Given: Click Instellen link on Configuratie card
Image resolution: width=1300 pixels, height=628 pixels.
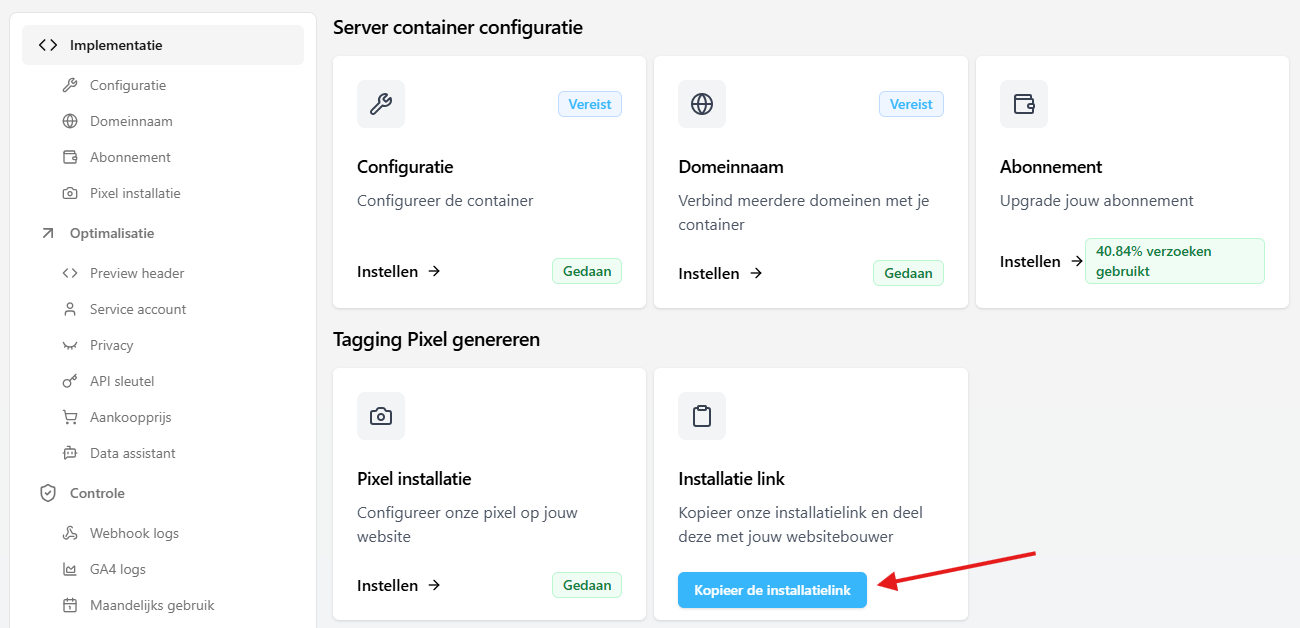Looking at the screenshot, I should 398,271.
